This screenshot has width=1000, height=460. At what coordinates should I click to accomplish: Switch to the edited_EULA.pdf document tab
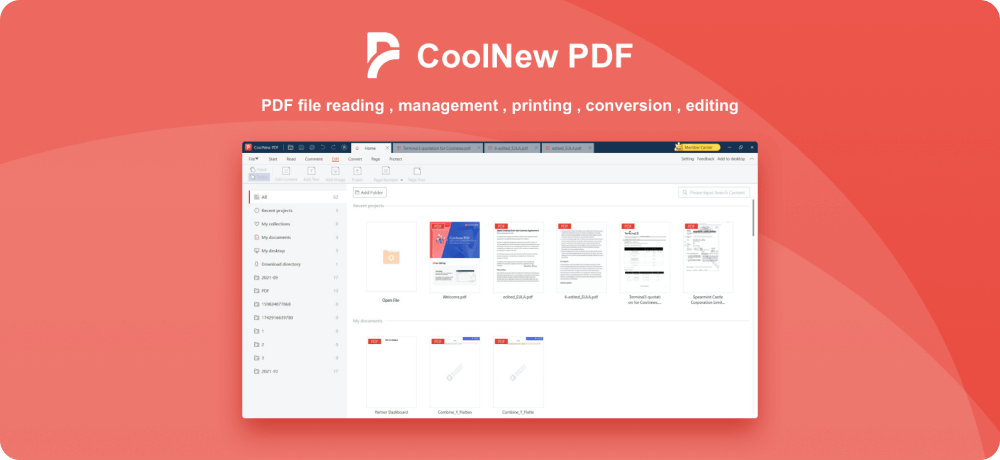[566, 148]
